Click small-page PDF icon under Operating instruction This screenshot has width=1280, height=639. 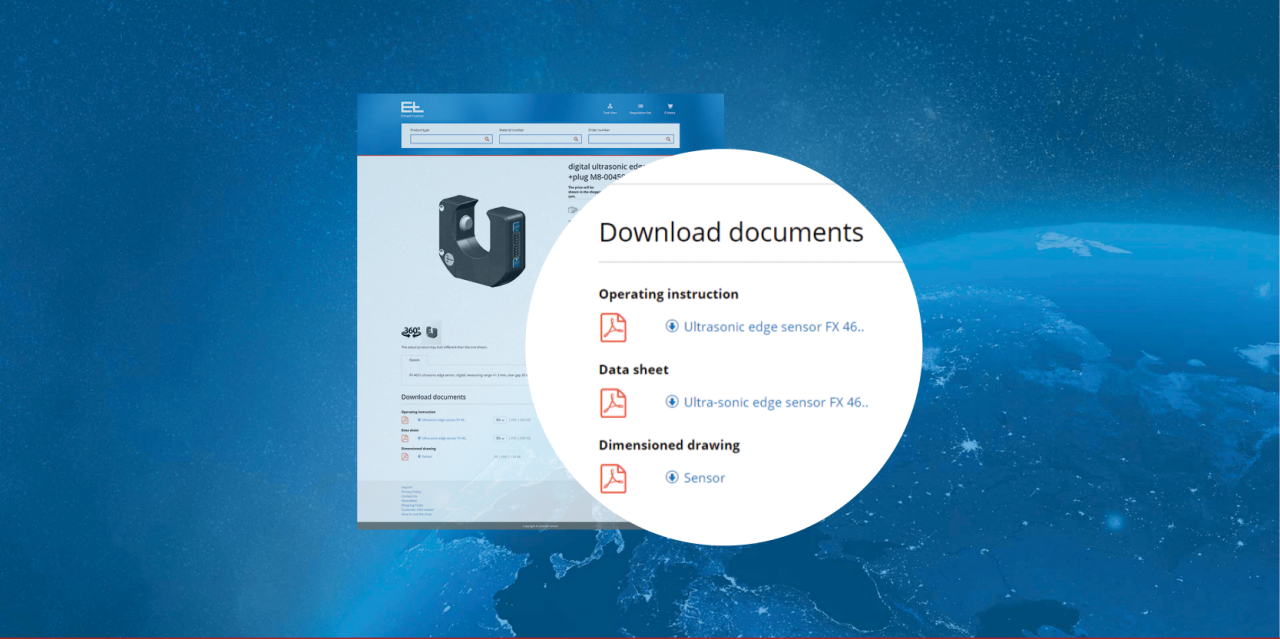click(x=405, y=420)
